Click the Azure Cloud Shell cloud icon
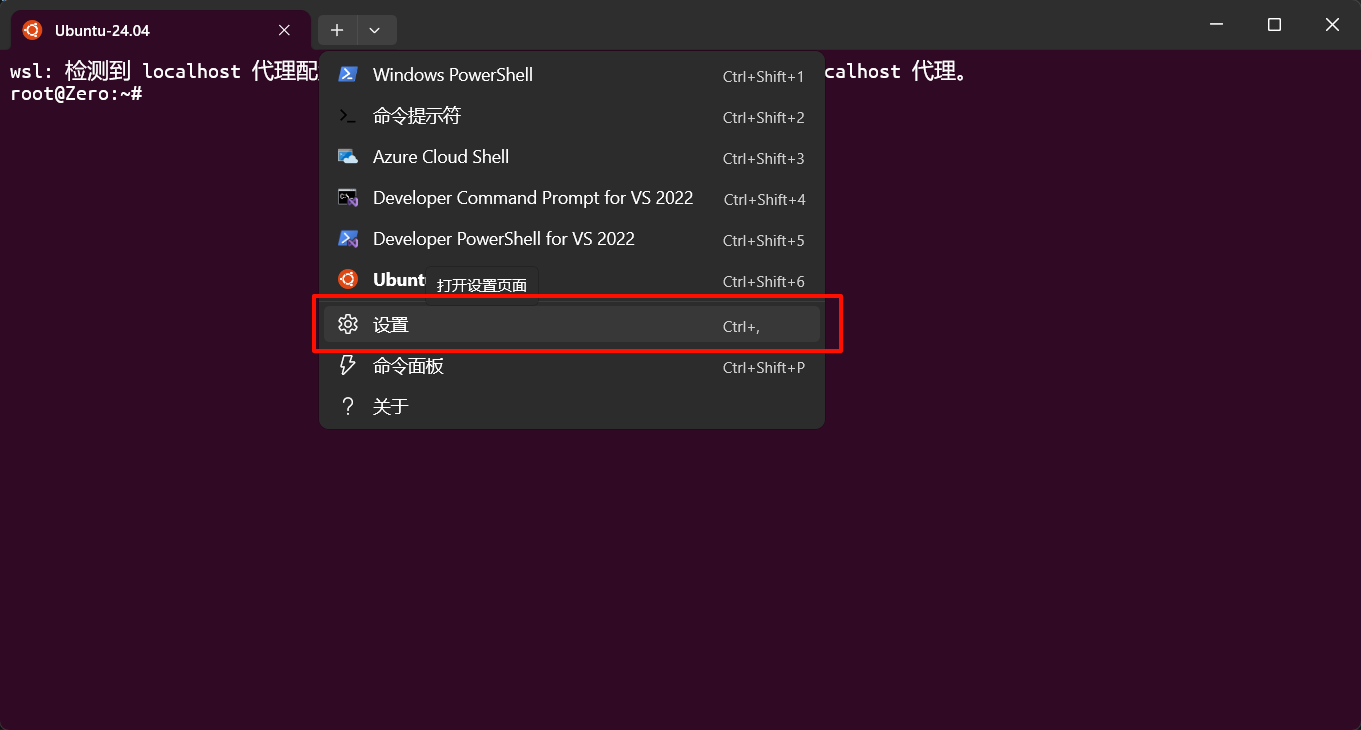1361x730 pixels. [348, 157]
